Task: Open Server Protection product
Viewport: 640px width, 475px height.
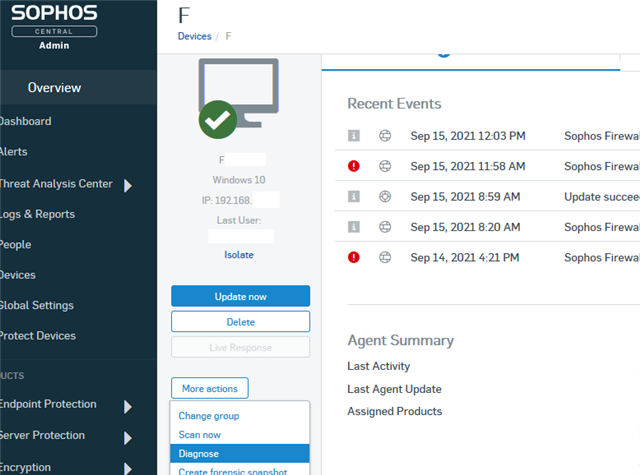Action: [42, 435]
